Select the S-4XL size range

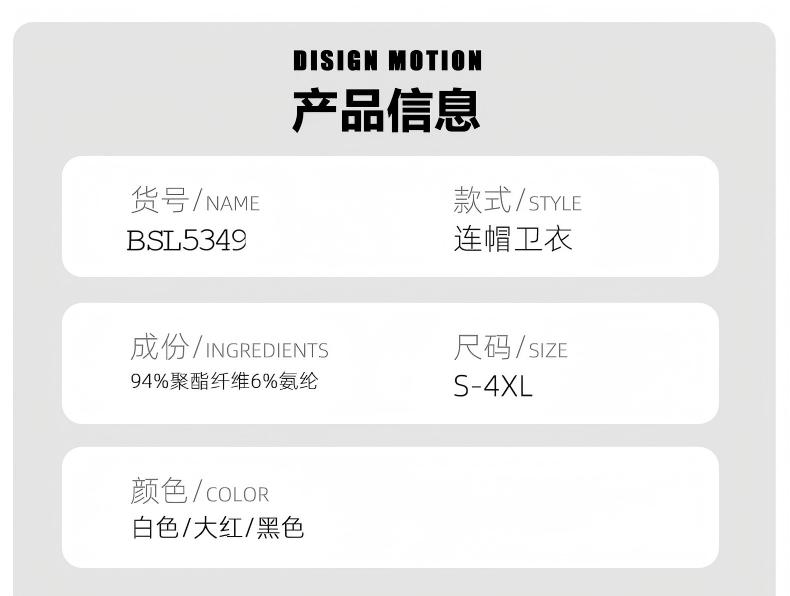pos(493,387)
